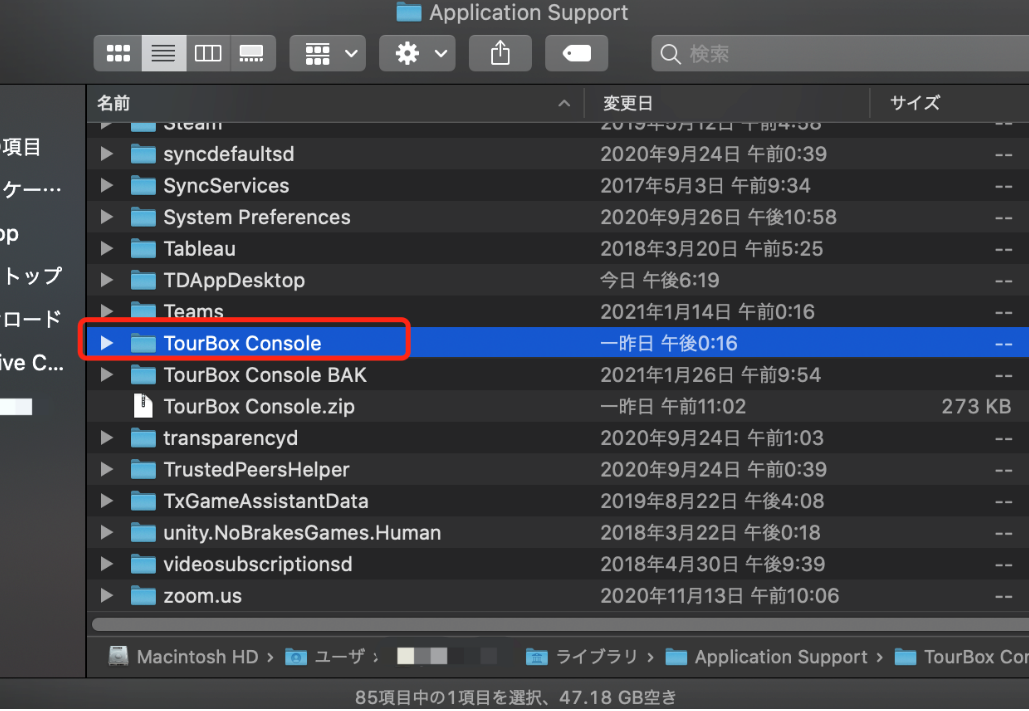The width and height of the screenshot is (1029, 711).
Task: Open the gear Action menu dropdown
Action: 417,53
